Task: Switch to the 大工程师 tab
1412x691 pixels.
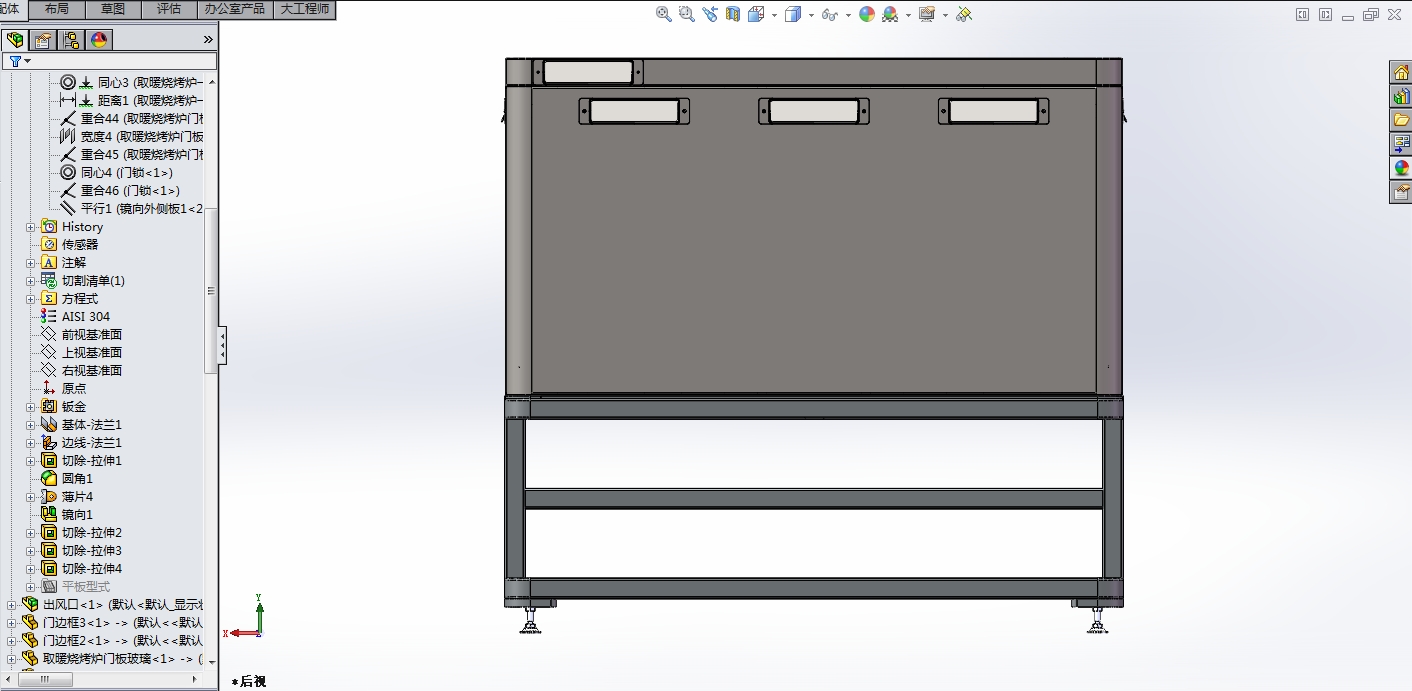Action: coord(304,9)
